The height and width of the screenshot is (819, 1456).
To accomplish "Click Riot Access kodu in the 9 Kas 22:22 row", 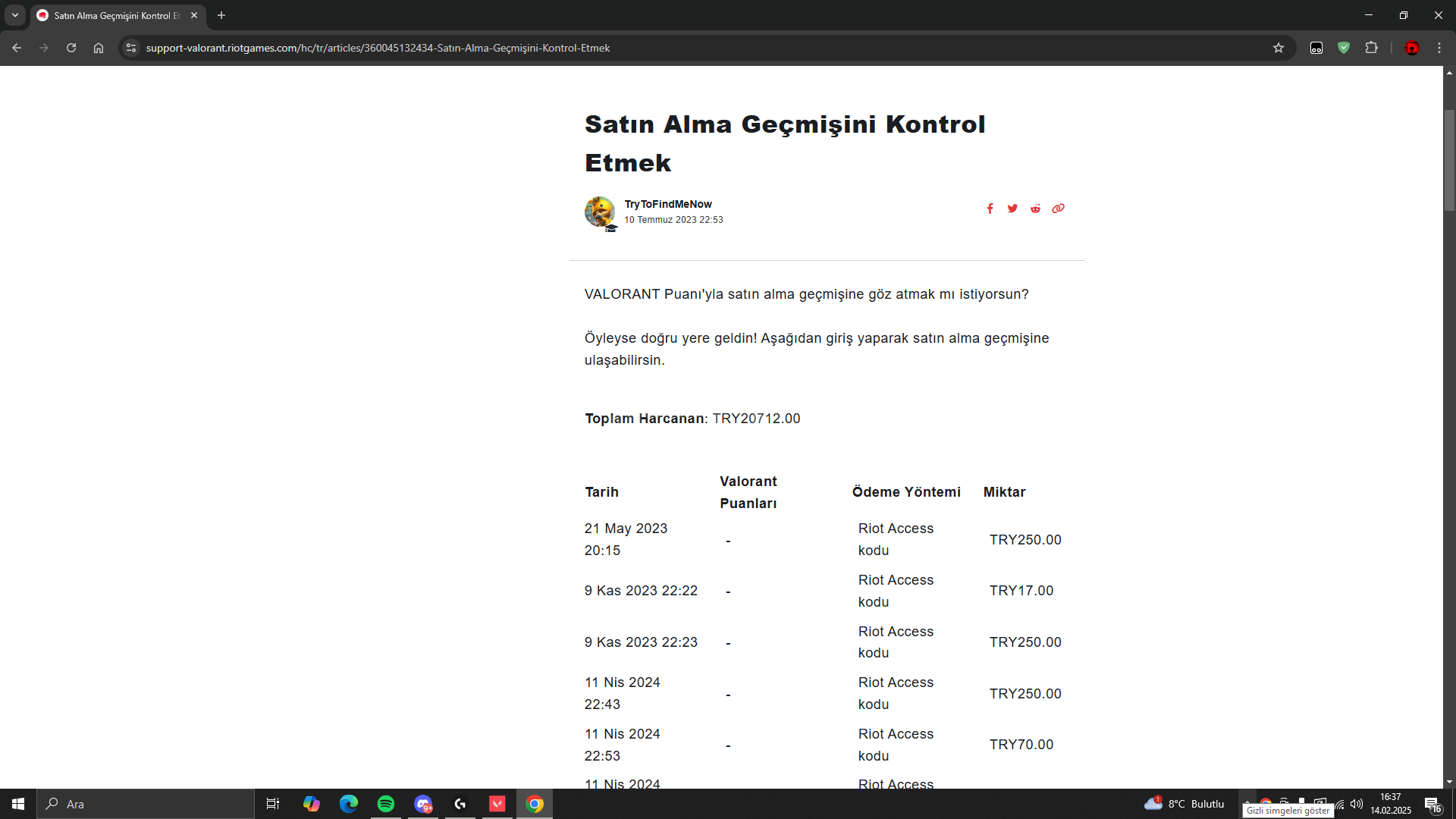I will (896, 591).
